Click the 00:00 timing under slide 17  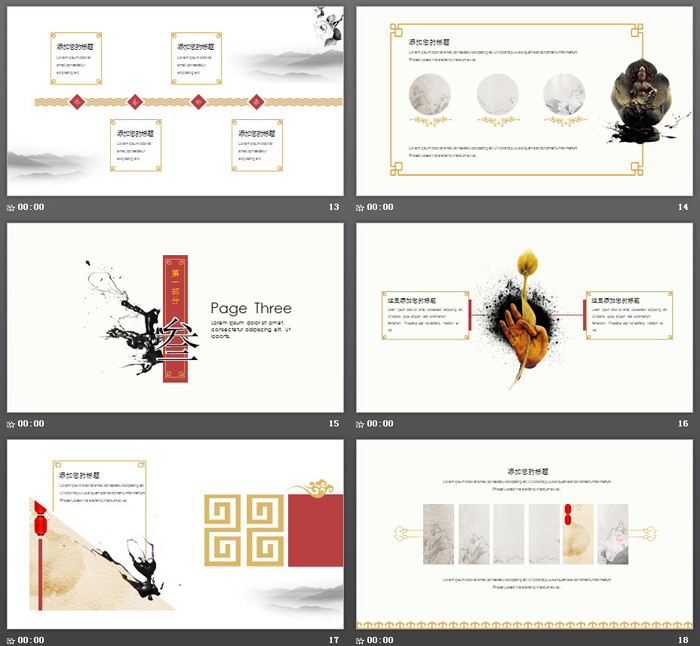coord(31,640)
